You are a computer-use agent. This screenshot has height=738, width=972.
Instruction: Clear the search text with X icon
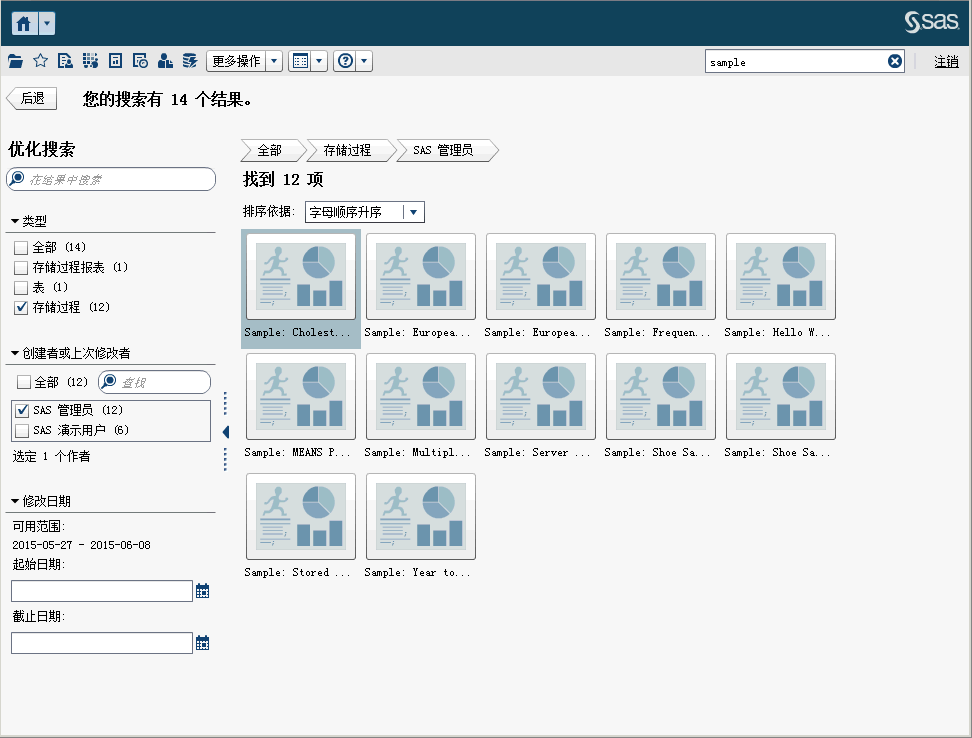[895, 61]
